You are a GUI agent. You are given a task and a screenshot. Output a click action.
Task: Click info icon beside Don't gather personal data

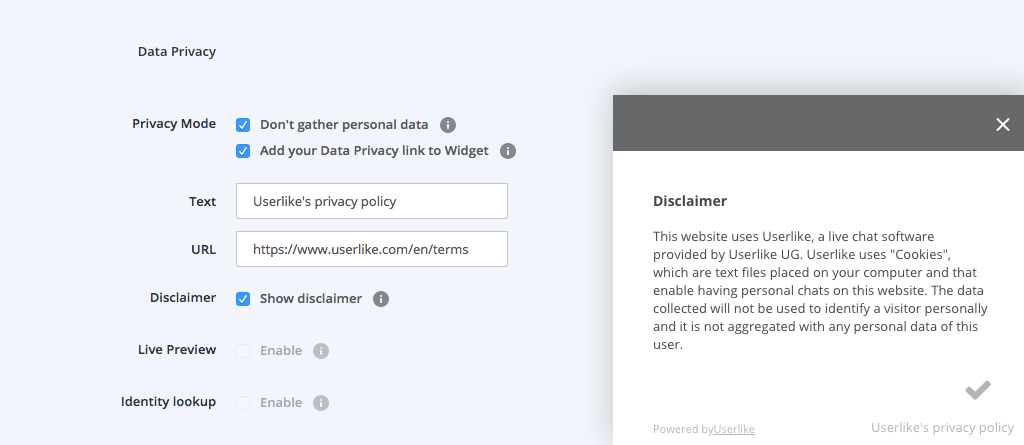(448, 125)
